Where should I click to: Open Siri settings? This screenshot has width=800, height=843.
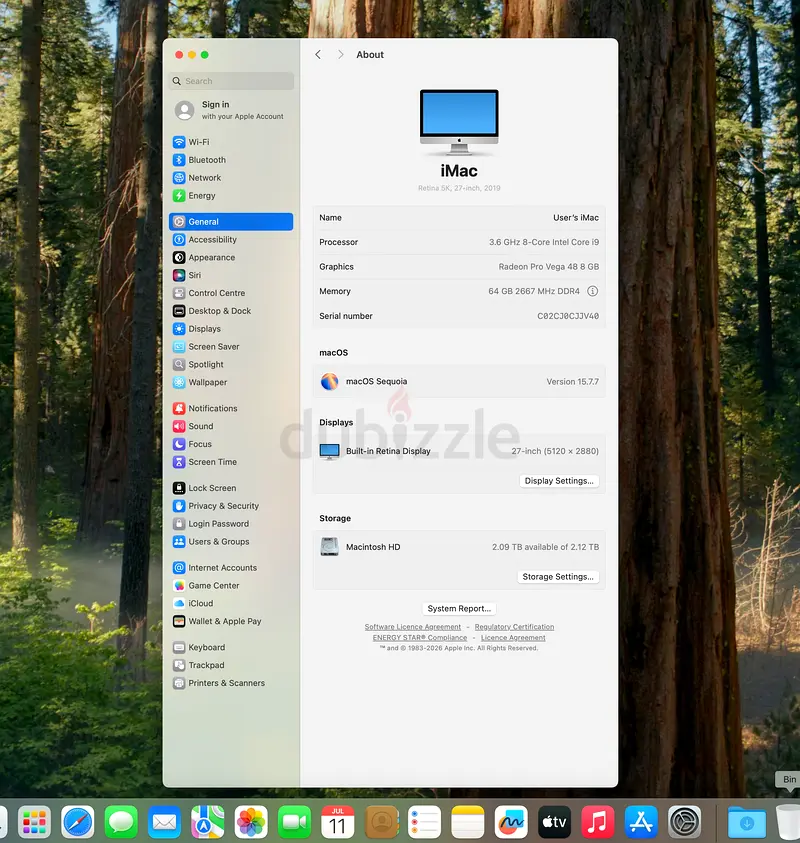(231, 275)
